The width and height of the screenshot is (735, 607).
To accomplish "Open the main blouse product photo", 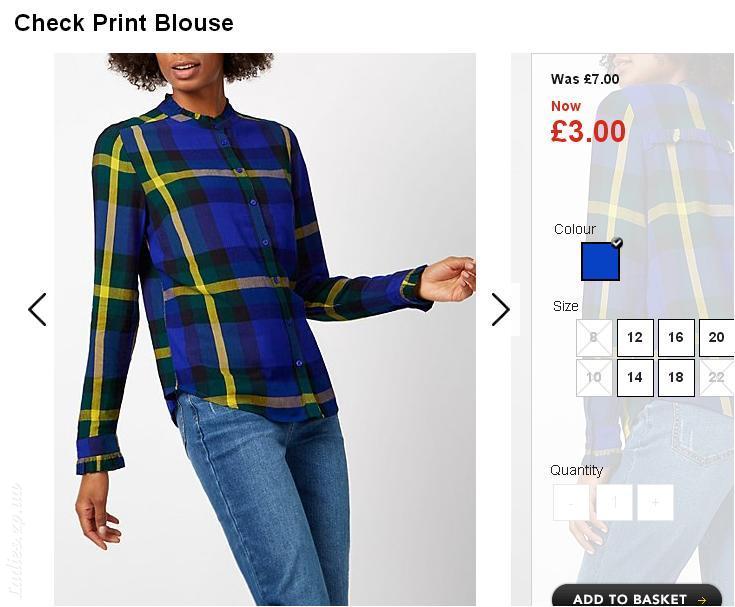I will tap(265, 330).
